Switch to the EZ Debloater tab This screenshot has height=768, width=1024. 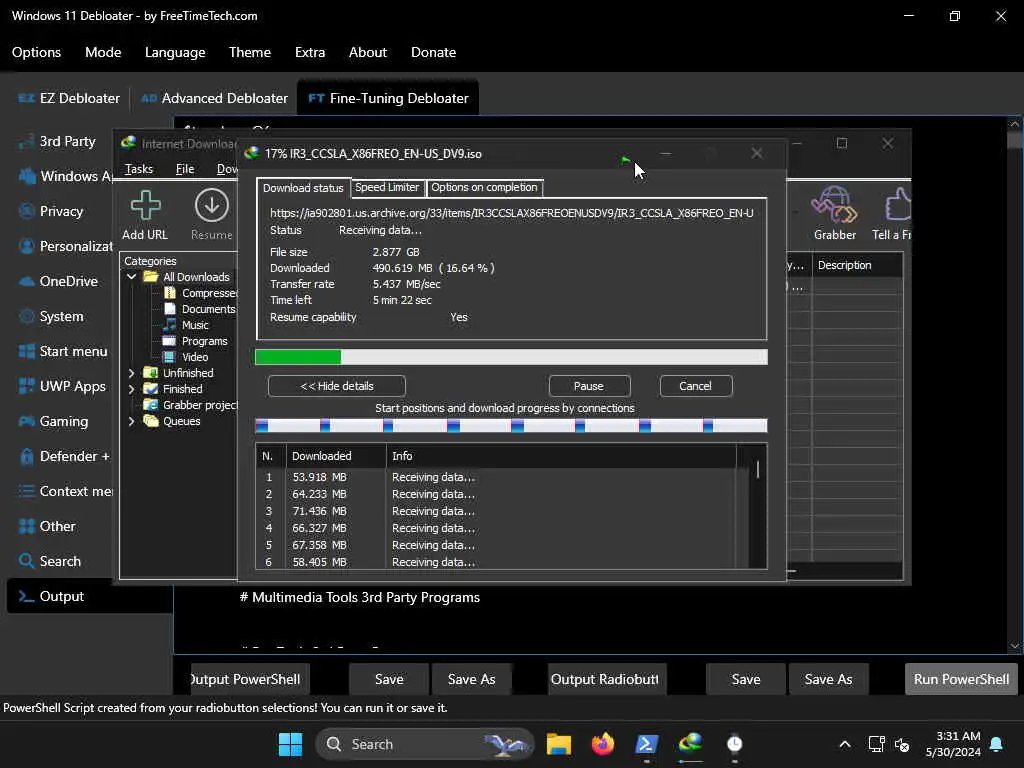[69, 98]
